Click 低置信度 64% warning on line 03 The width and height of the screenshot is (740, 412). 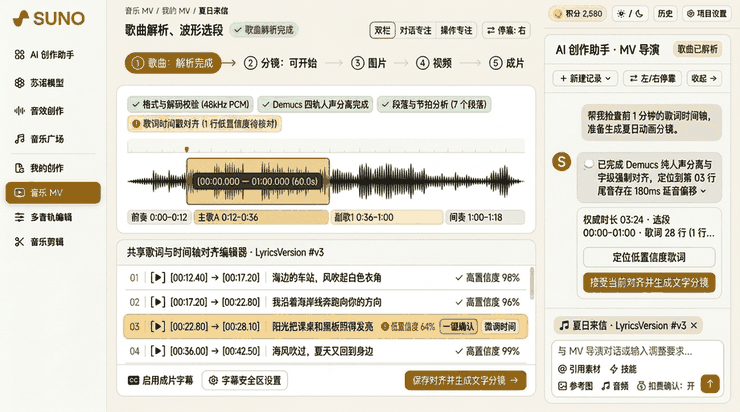point(408,327)
